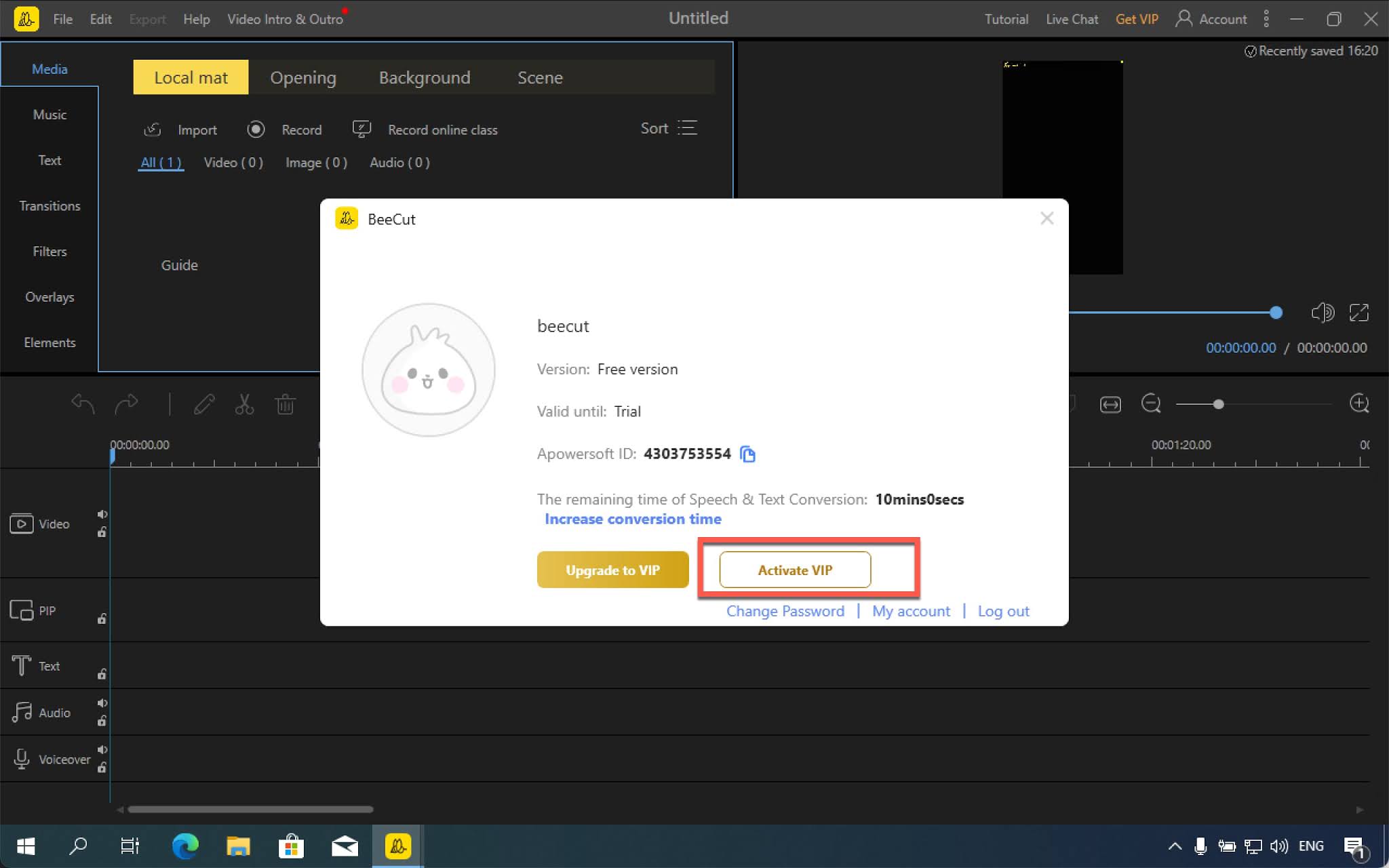Screen dimensions: 1389x868
Task: Filter media by Image (0)
Action: coord(316,163)
